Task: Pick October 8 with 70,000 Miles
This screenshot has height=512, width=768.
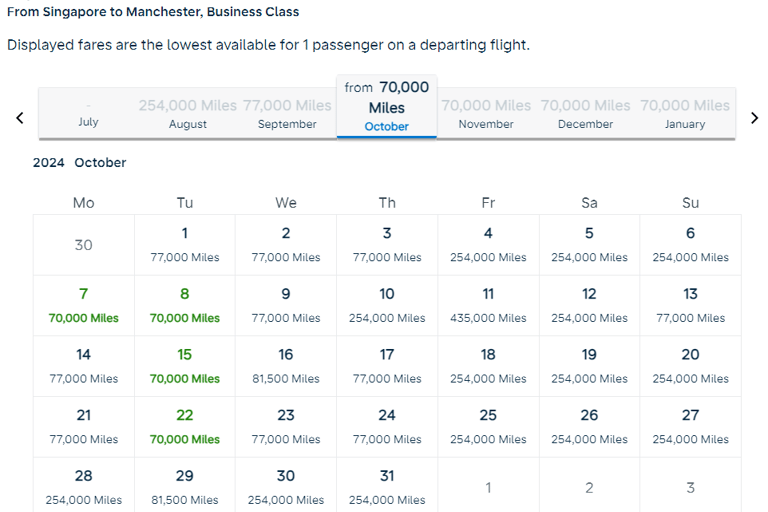Action: pyautogui.click(x=185, y=305)
